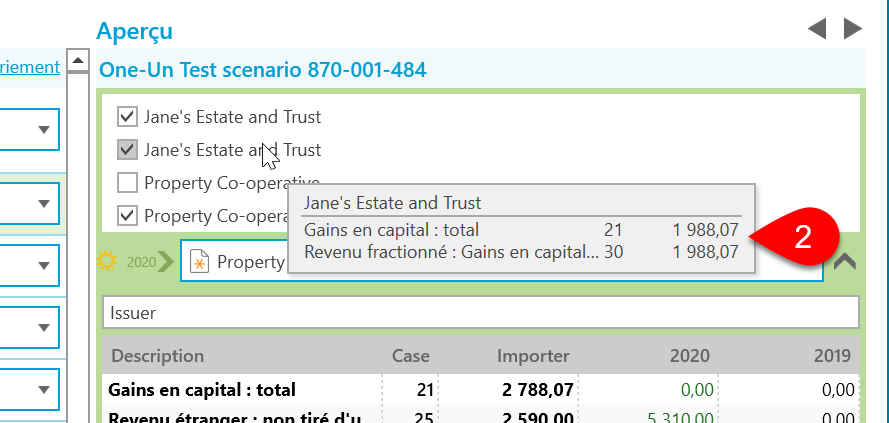Click the red numbered callout marker 2
This screenshot has height=423, width=889.
coord(797,237)
